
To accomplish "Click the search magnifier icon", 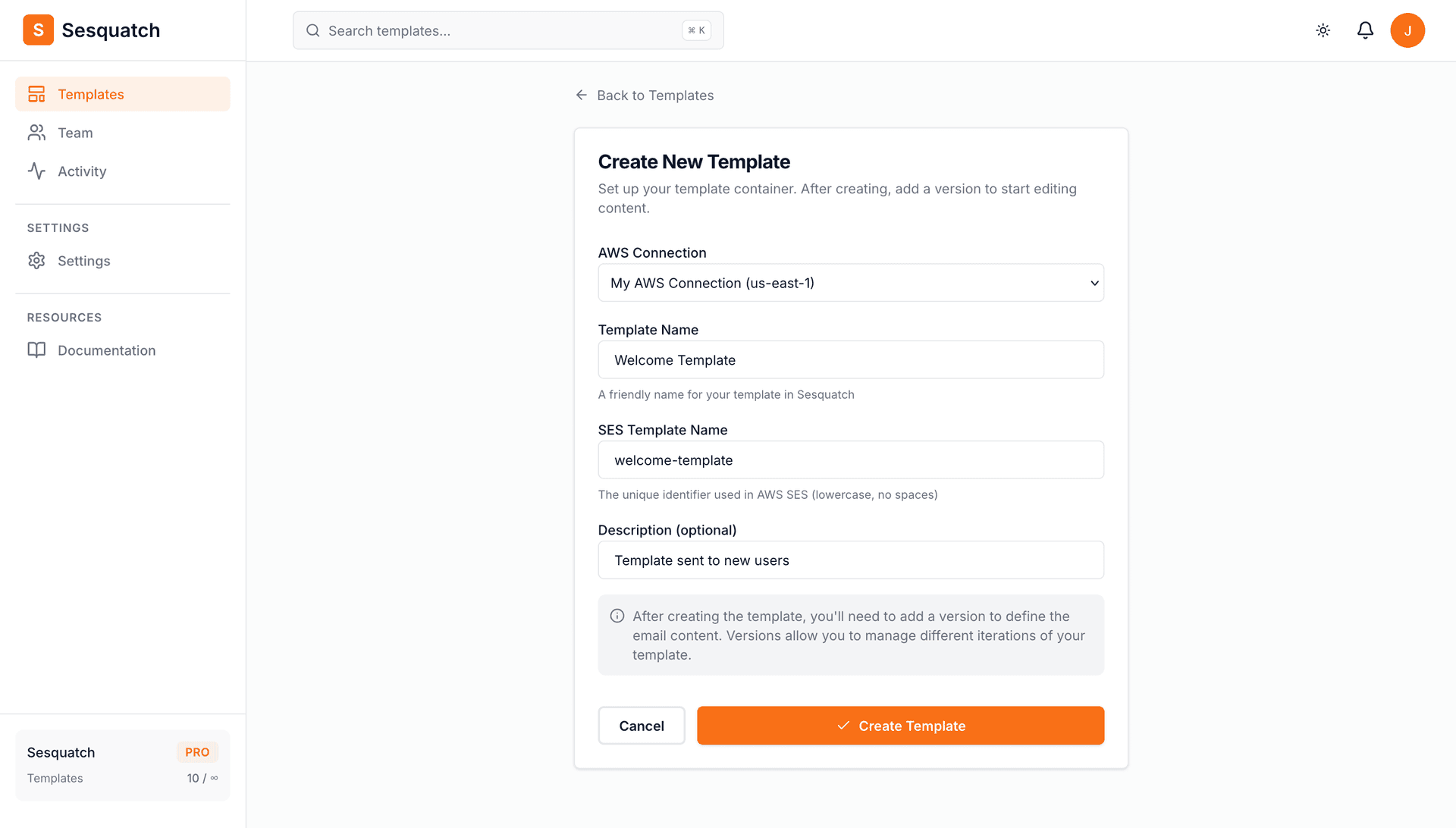I will pos(312,30).
